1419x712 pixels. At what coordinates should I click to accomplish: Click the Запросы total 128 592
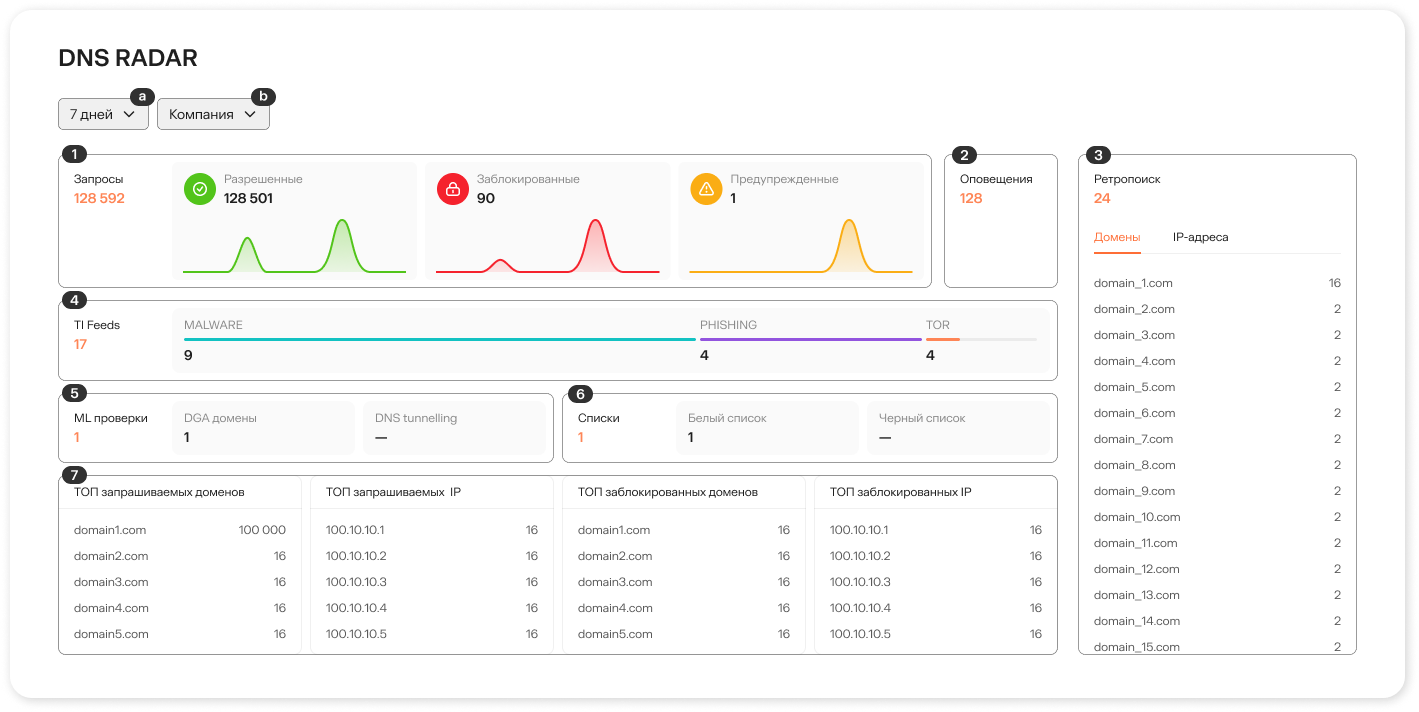click(99, 199)
